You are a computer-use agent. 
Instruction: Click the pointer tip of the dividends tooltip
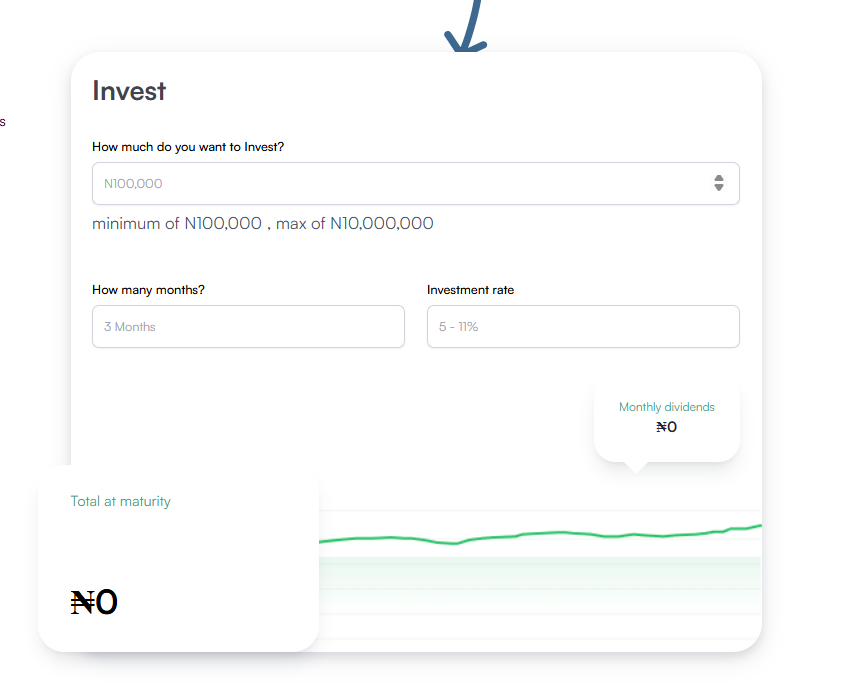634,466
